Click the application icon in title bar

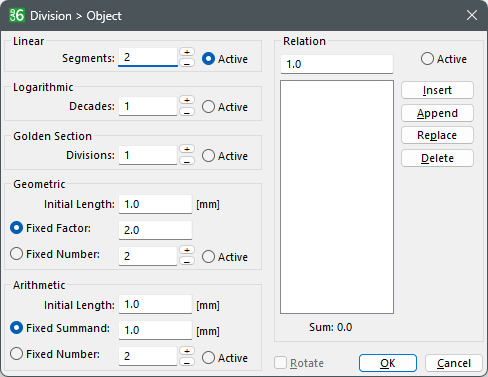tap(17, 15)
